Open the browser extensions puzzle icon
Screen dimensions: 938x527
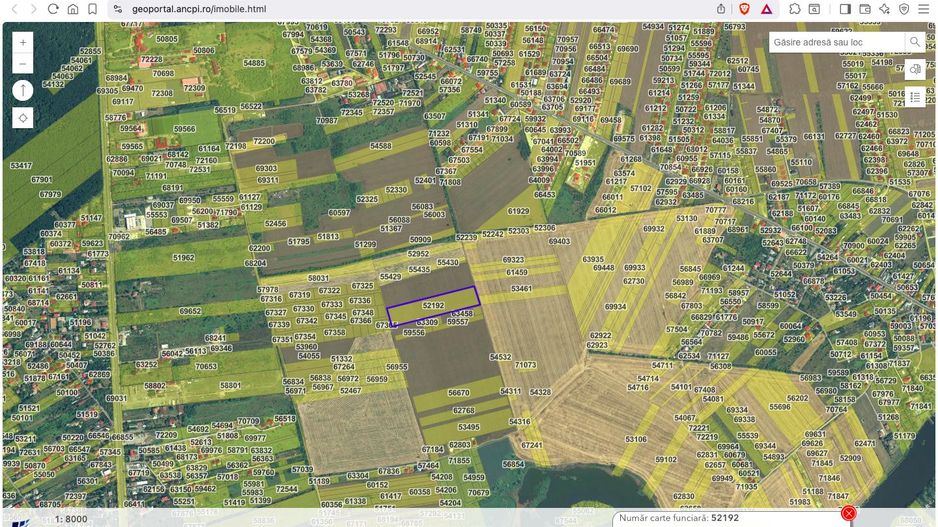794,9
